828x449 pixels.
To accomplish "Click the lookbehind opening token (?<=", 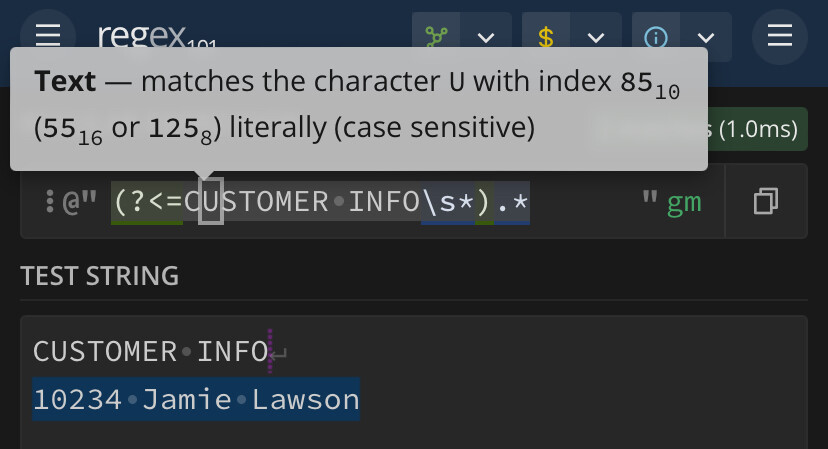I will [147, 202].
